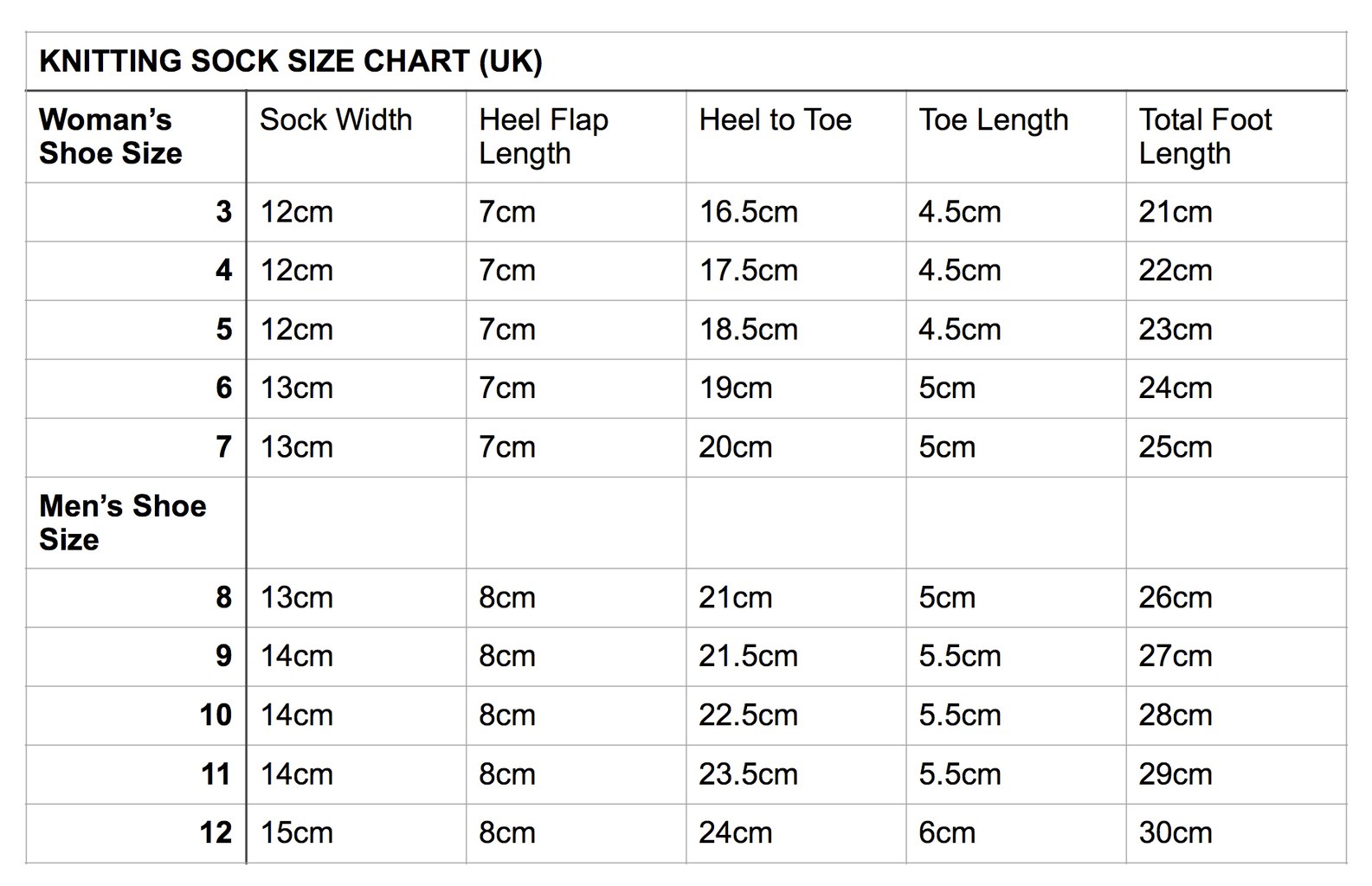Select the Total Foot Length header
The height and width of the screenshot is (886, 1372).
pos(1204,136)
